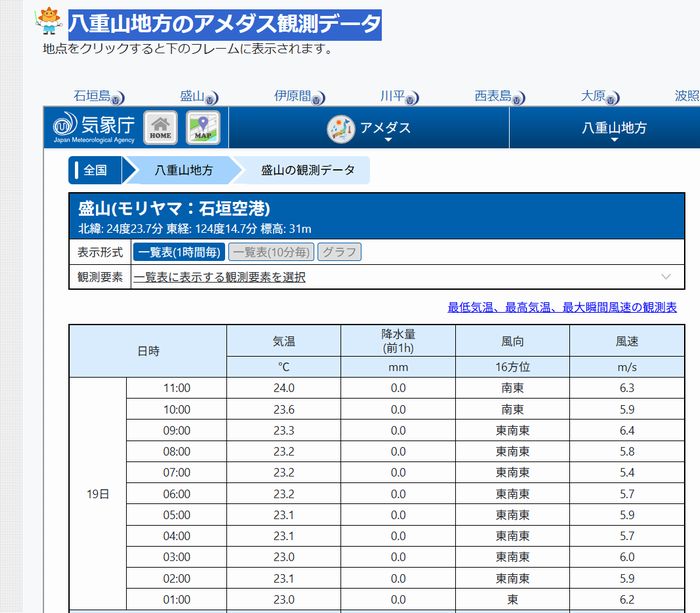Click the 11:00 time cell
700x613 pixels.
pos(176,388)
